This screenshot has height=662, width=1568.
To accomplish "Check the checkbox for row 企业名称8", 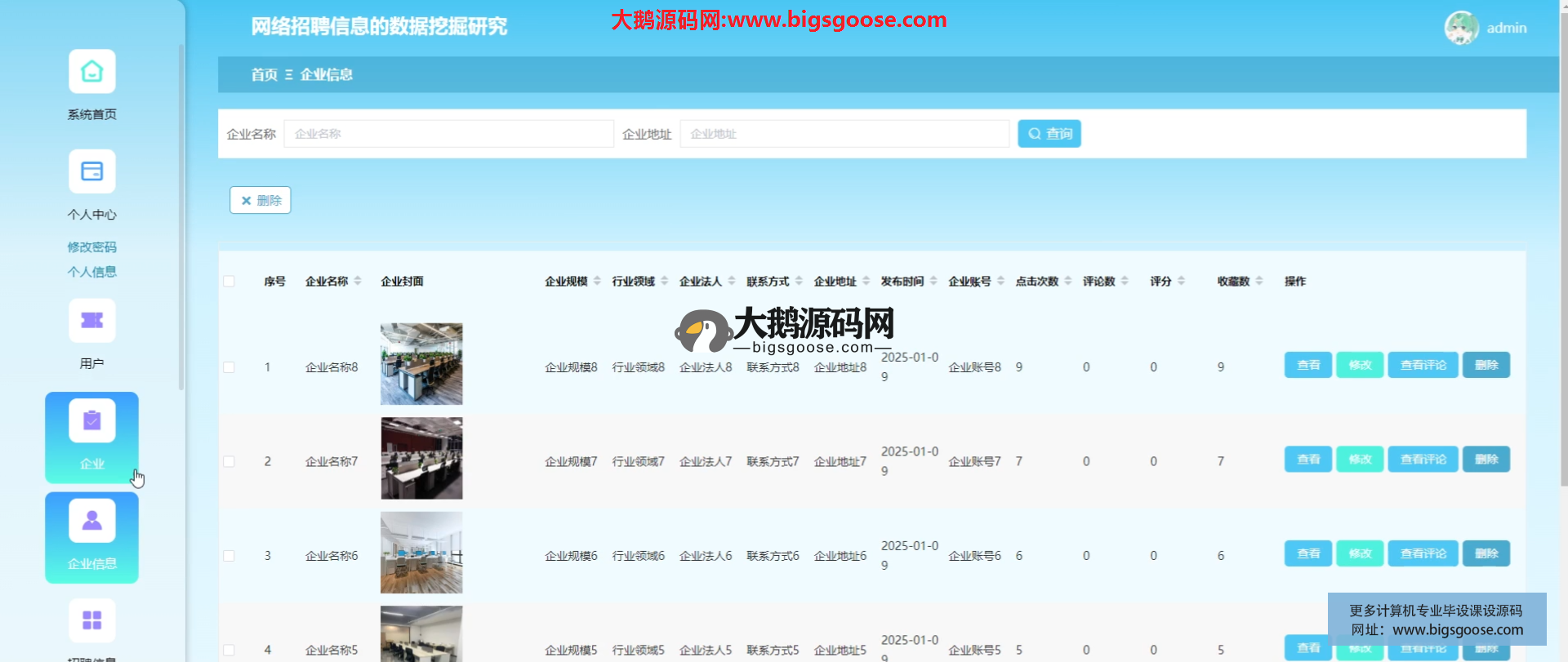I will (229, 367).
